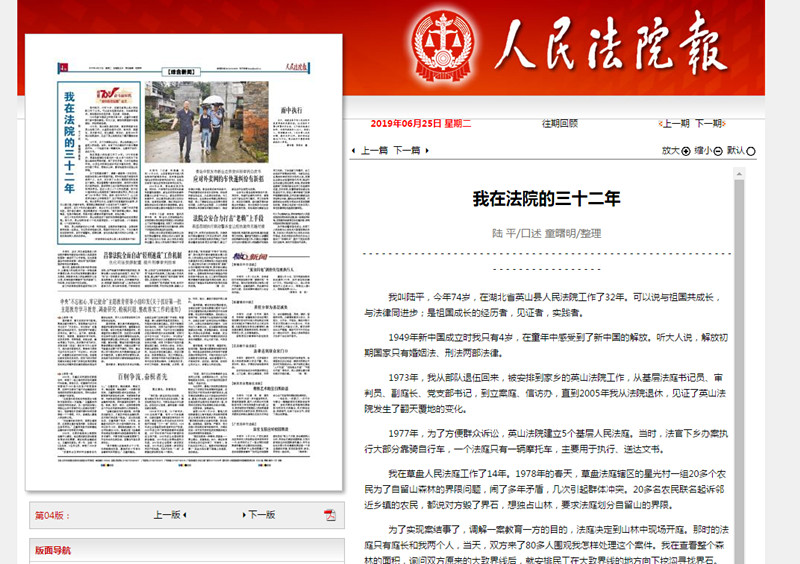
Task: Click the article scrollbar track
Action: pyautogui.click(x=739, y=372)
